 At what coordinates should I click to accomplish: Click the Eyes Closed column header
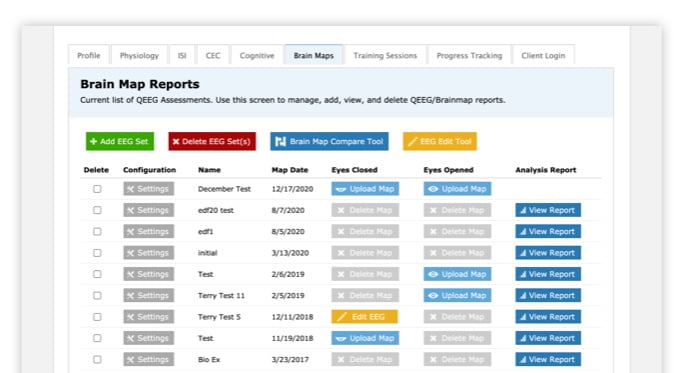(354, 170)
